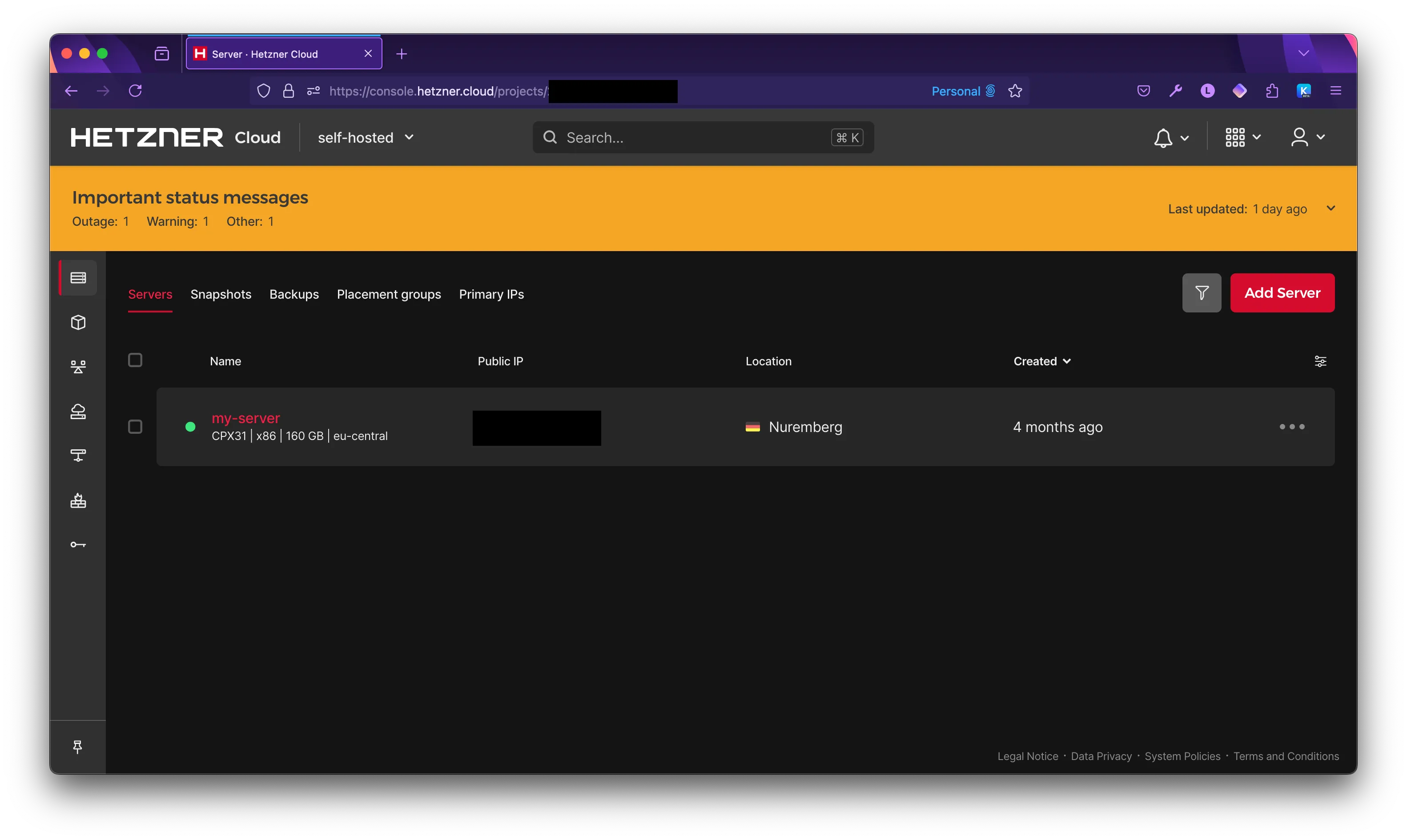The image size is (1407, 840).
Task: Expand the self-hosted project dropdown
Action: 366,137
